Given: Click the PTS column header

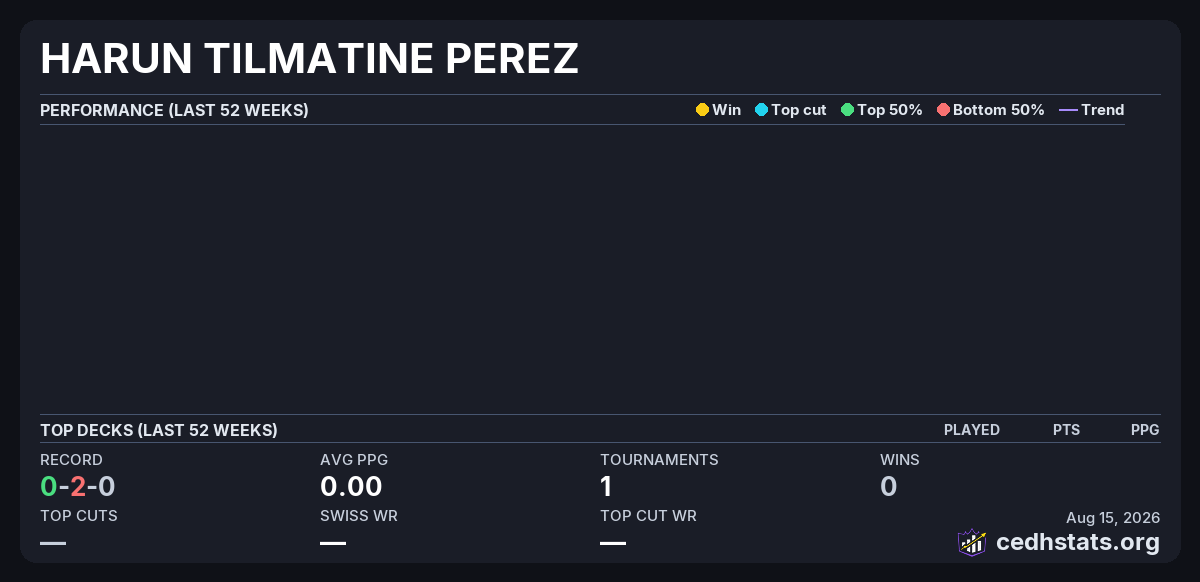Looking at the screenshot, I should coord(1066,430).
